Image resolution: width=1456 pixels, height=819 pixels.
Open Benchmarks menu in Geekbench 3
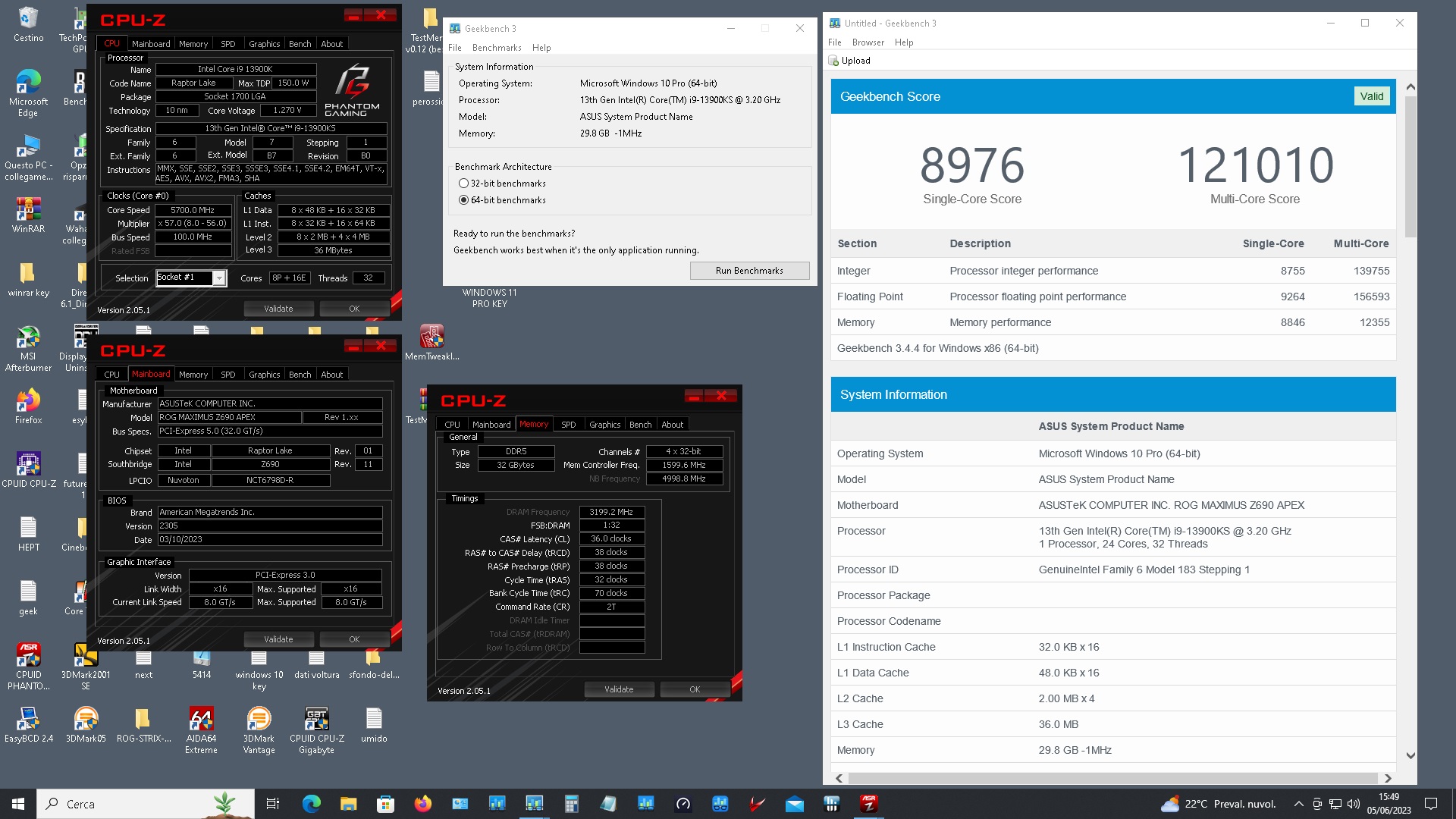(x=497, y=48)
